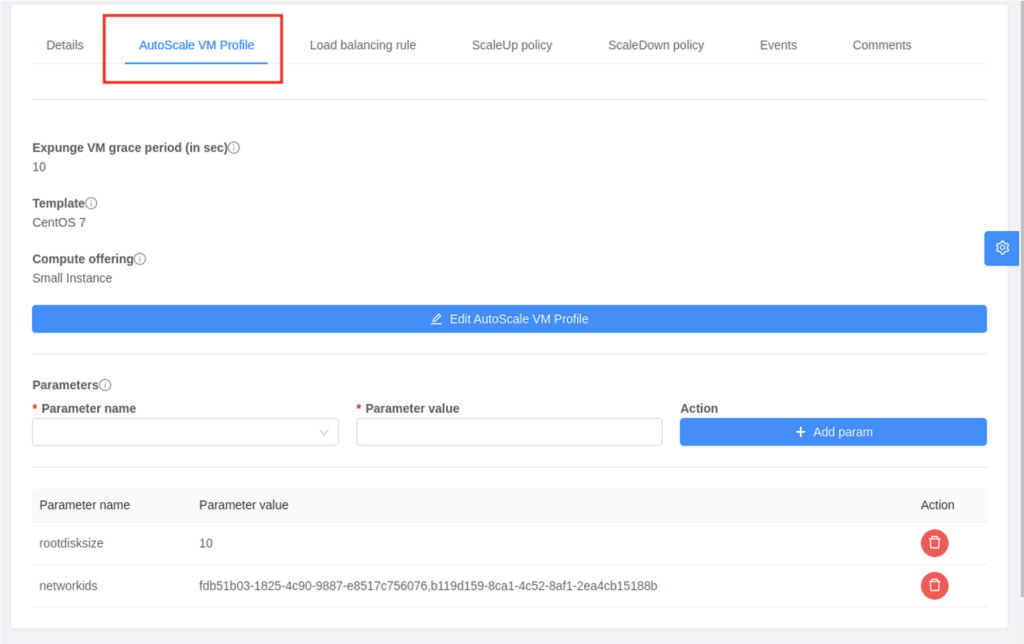Click inside the Parameter value field

509,431
